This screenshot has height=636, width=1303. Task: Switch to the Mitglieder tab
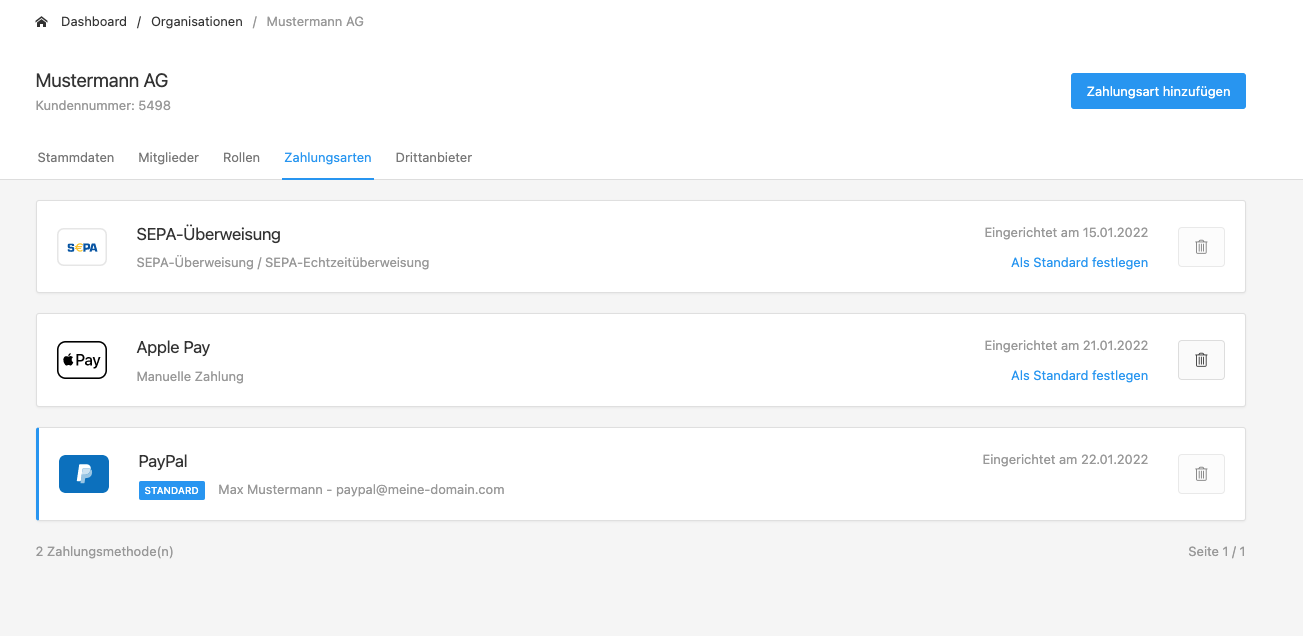pyautogui.click(x=169, y=158)
